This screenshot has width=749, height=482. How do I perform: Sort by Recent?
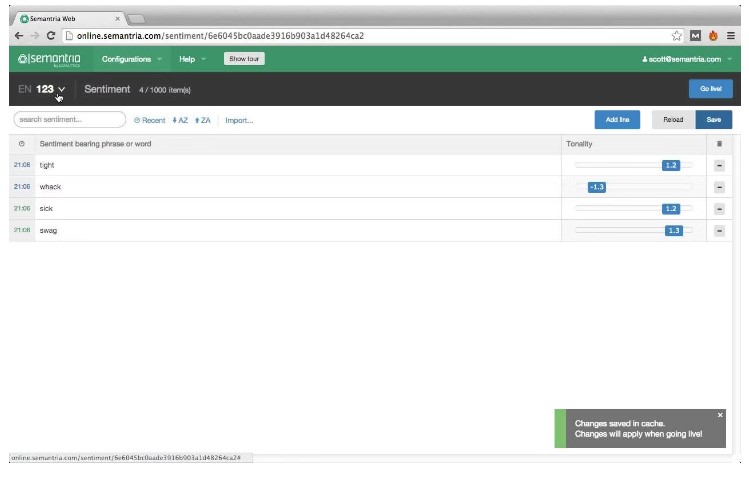click(x=150, y=120)
